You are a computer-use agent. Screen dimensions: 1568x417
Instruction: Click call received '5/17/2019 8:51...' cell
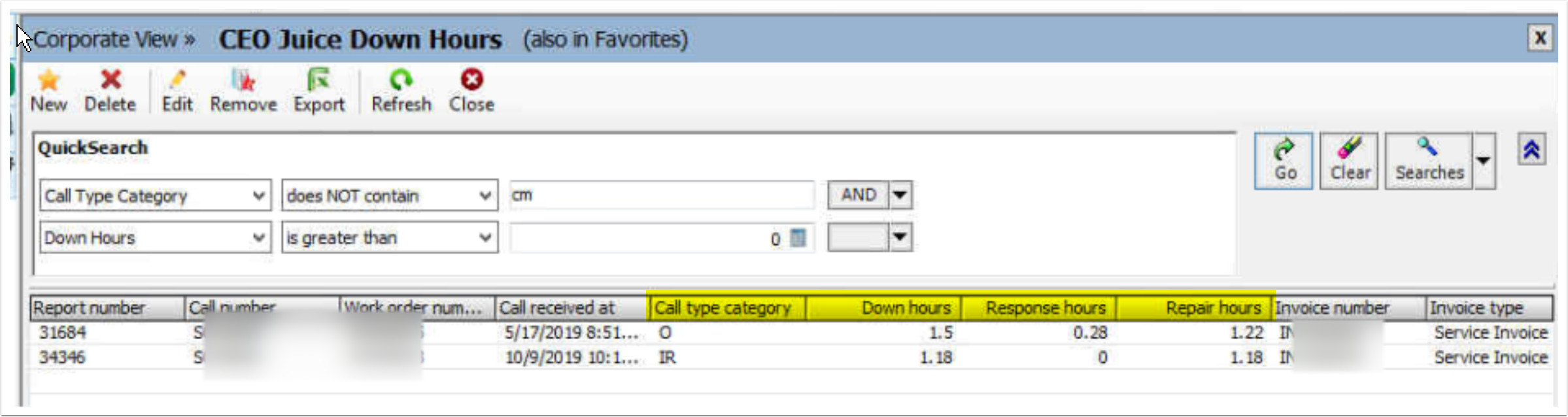(x=571, y=333)
